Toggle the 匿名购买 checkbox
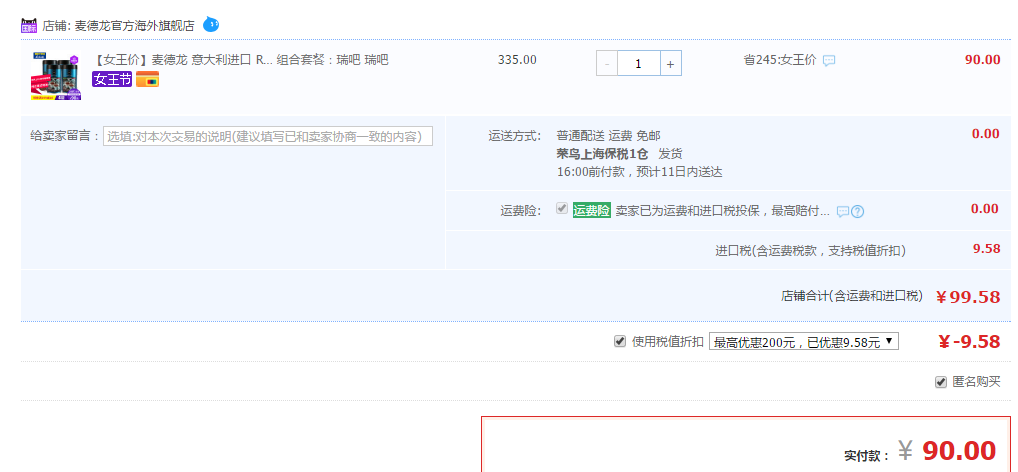Viewport: 1018px width, 472px height. [941, 382]
